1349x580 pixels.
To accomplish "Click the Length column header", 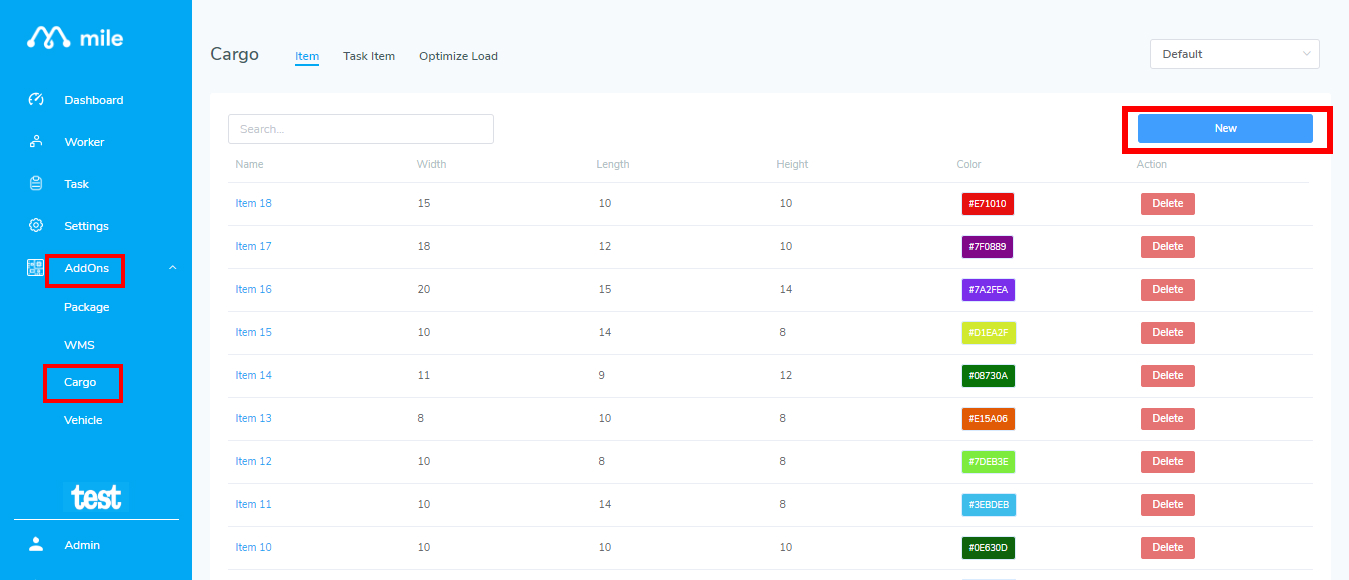I will click(x=613, y=164).
